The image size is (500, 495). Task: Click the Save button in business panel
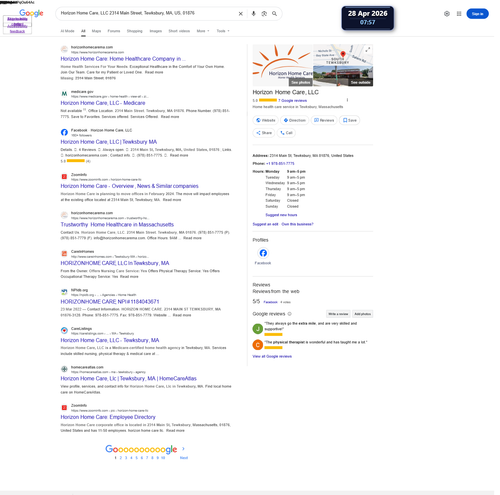(349, 120)
